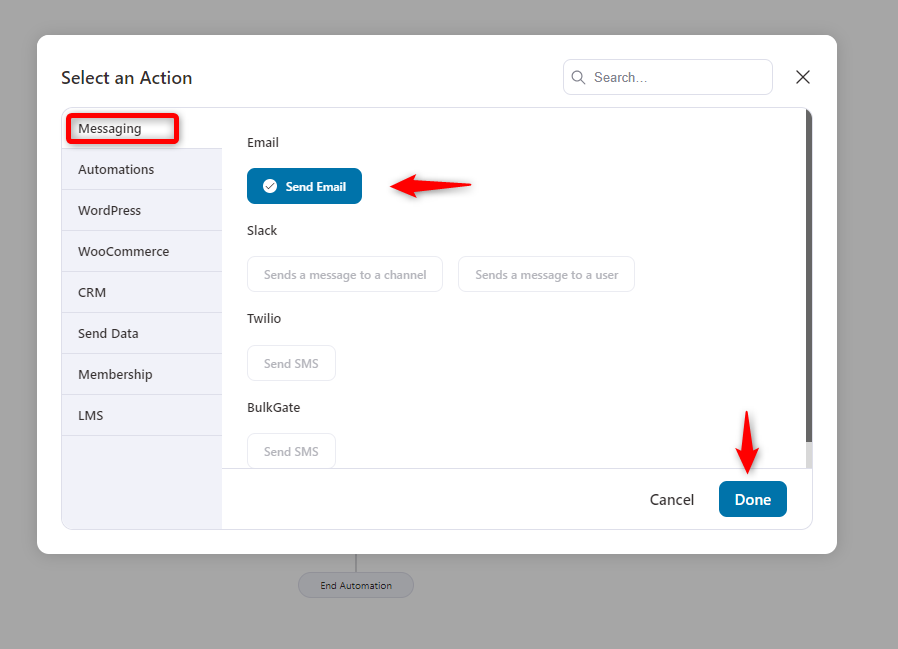898x649 pixels.
Task: Switch to the Membership category
Action: [x=142, y=374]
